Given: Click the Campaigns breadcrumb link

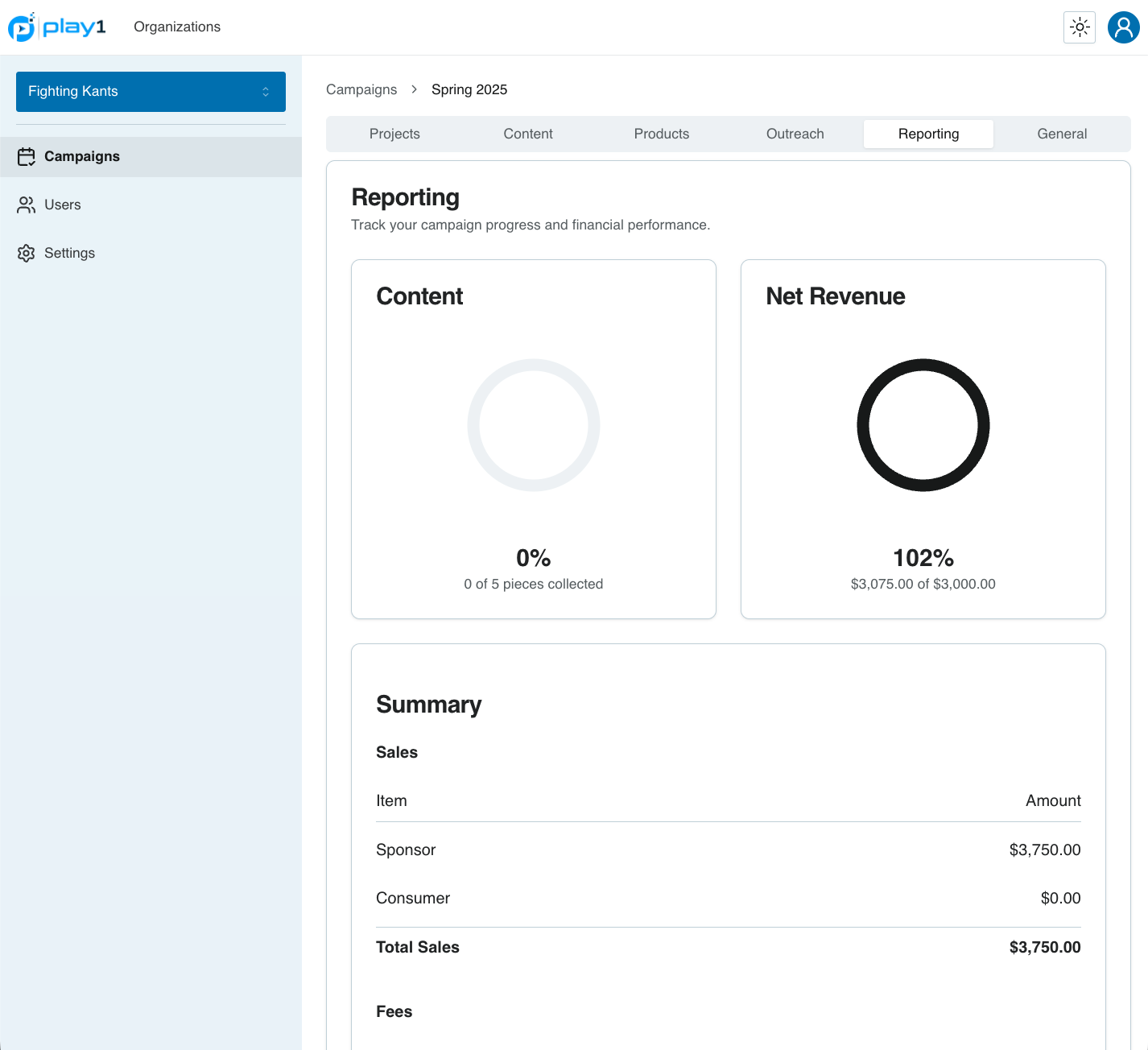Looking at the screenshot, I should (361, 89).
